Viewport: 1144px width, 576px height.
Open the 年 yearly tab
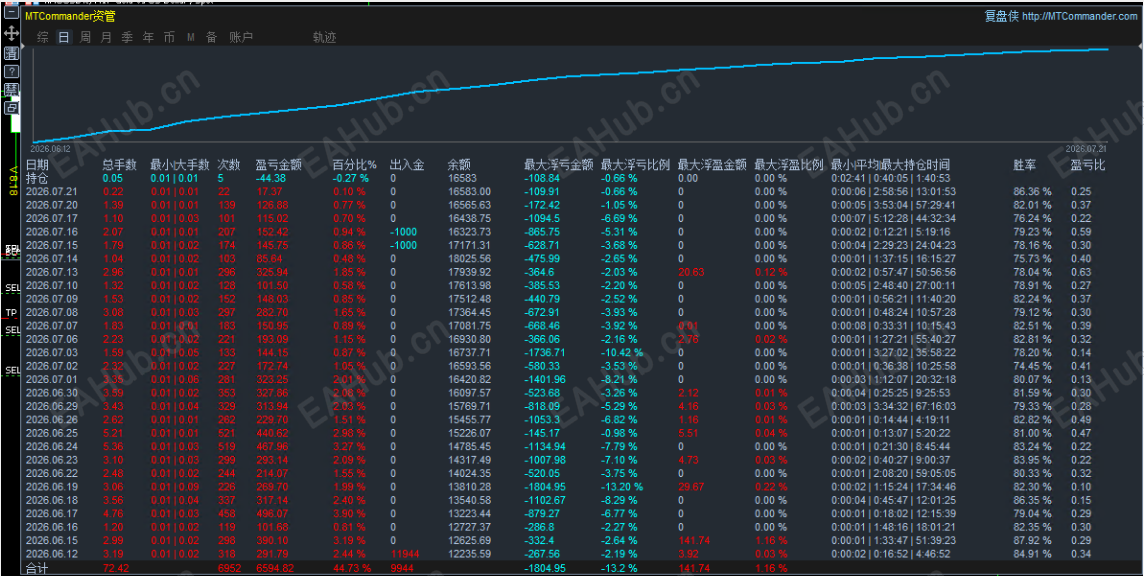click(x=149, y=37)
